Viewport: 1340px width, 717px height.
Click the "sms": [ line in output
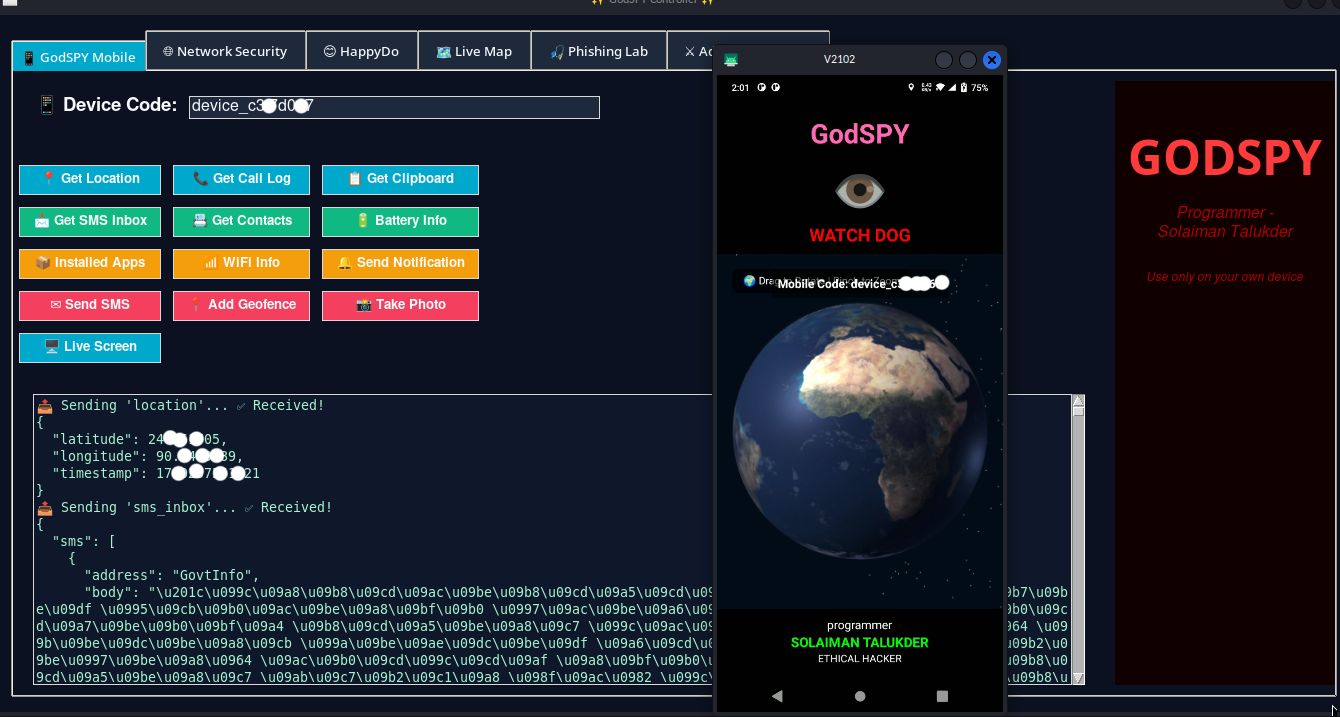[x=84, y=542]
